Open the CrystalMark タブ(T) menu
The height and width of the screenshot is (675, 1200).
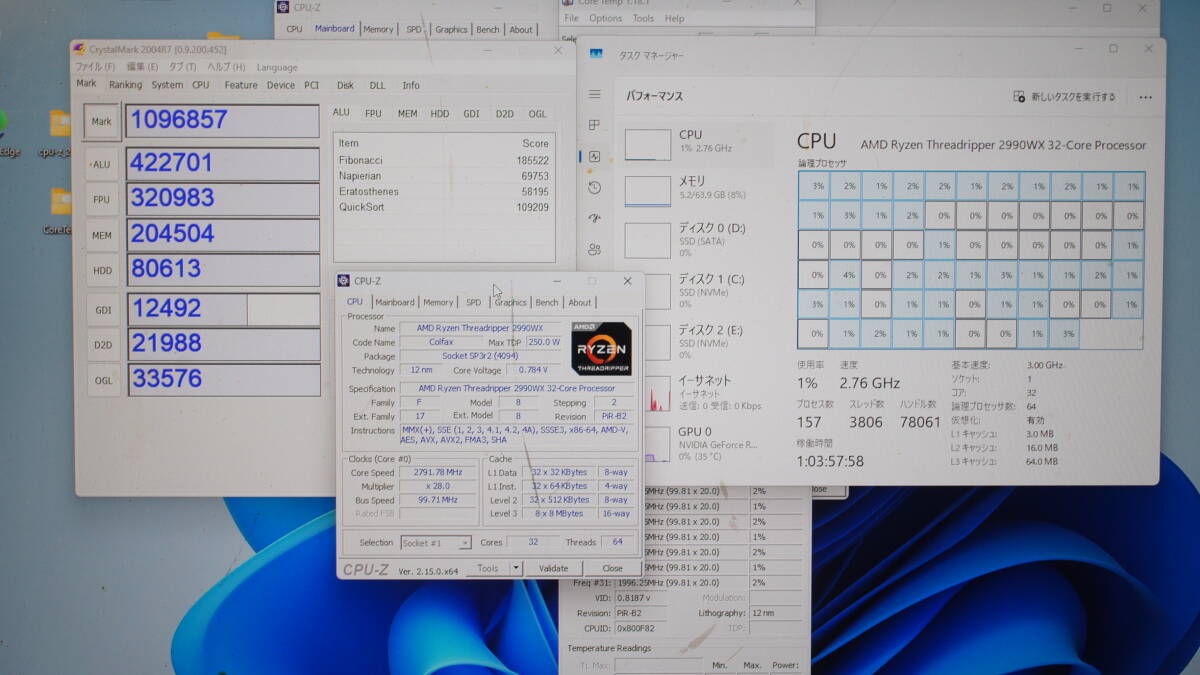(182, 67)
